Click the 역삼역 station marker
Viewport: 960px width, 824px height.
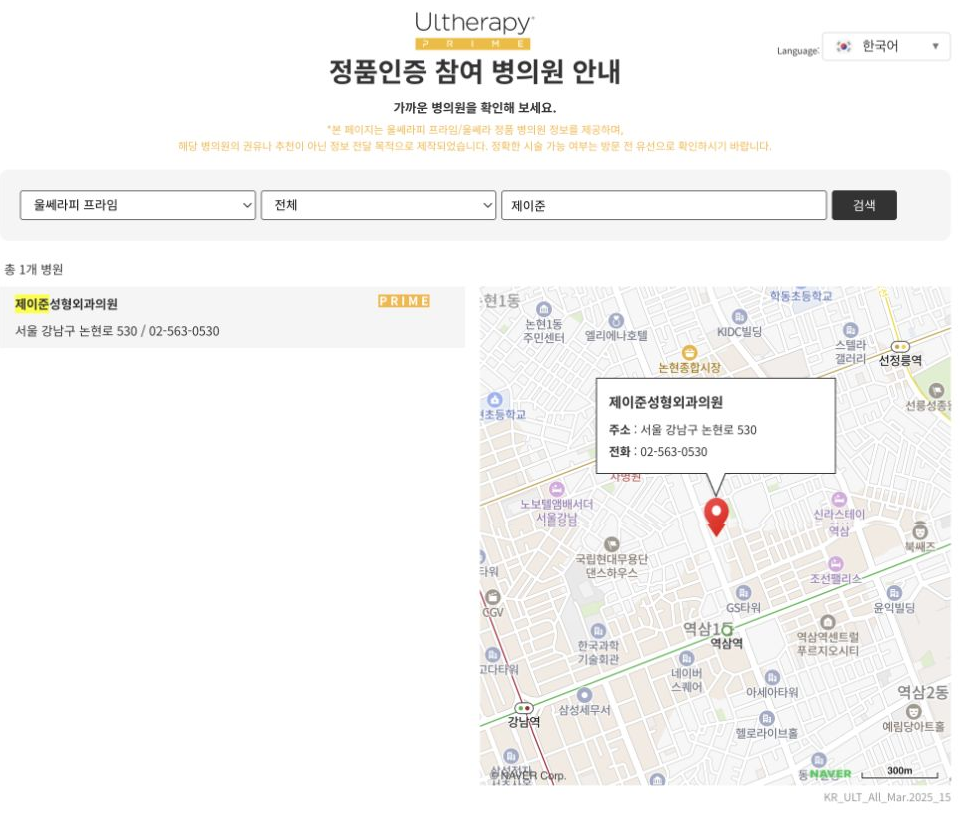click(727, 629)
